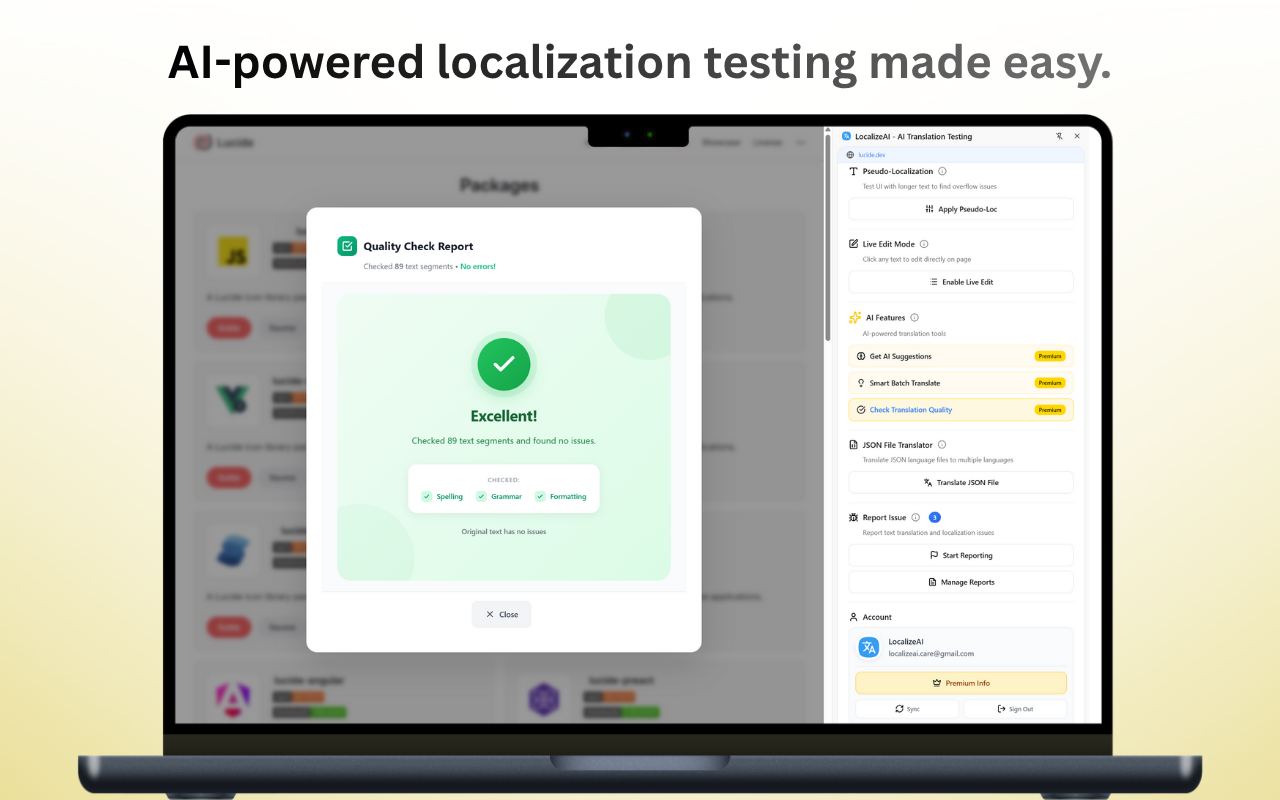Screen dimensions: 1280x800
Task: Click the info icon next to Live Edit Mode
Action: click(x=924, y=244)
